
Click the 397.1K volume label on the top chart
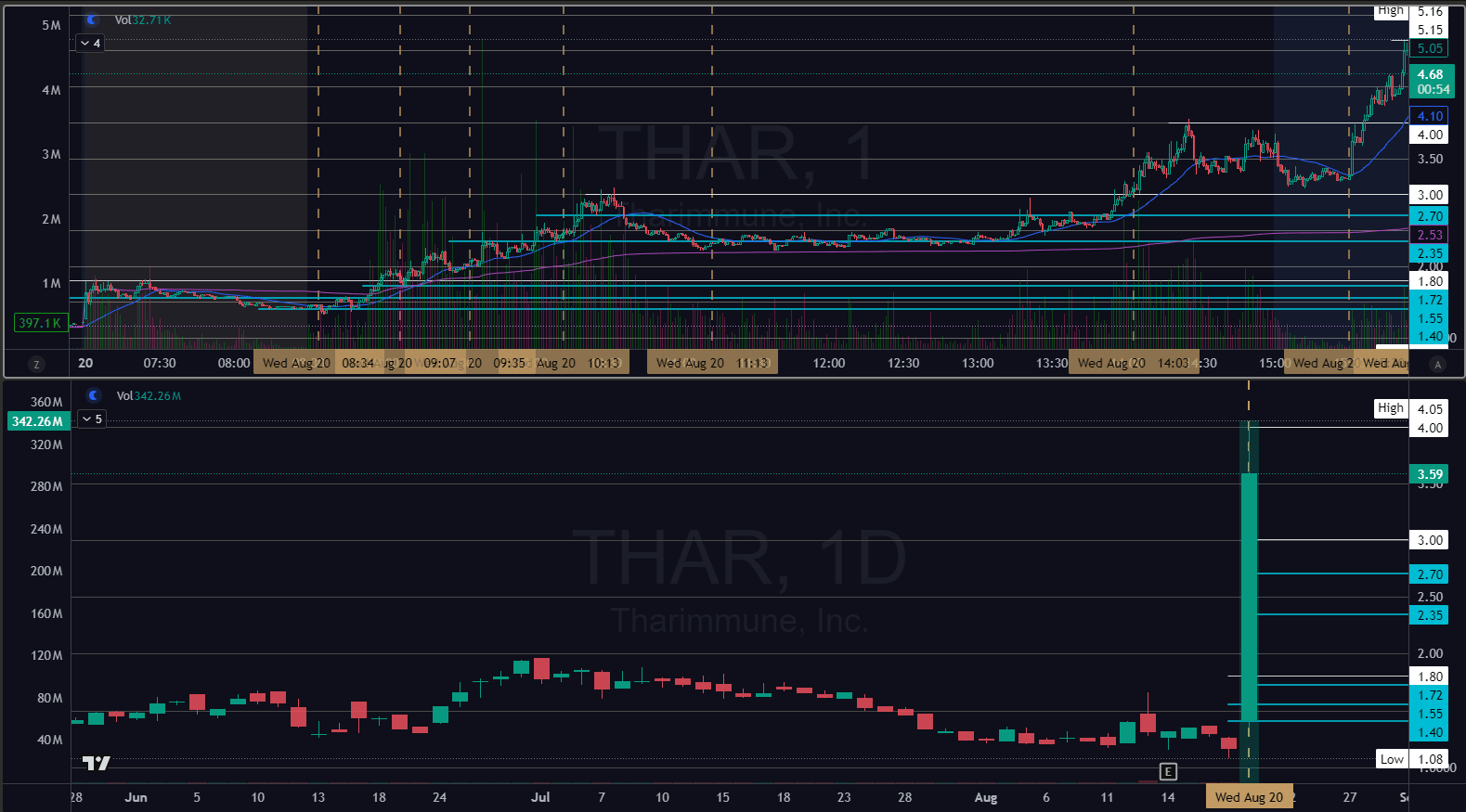pyautogui.click(x=40, y=323)
